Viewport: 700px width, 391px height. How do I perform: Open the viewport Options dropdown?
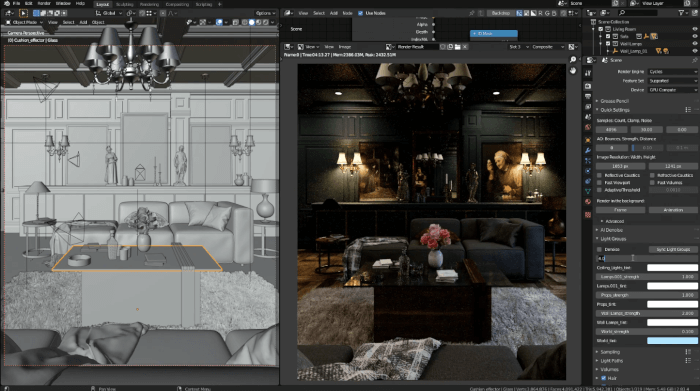pyautogui.click(x=265, y=13)
